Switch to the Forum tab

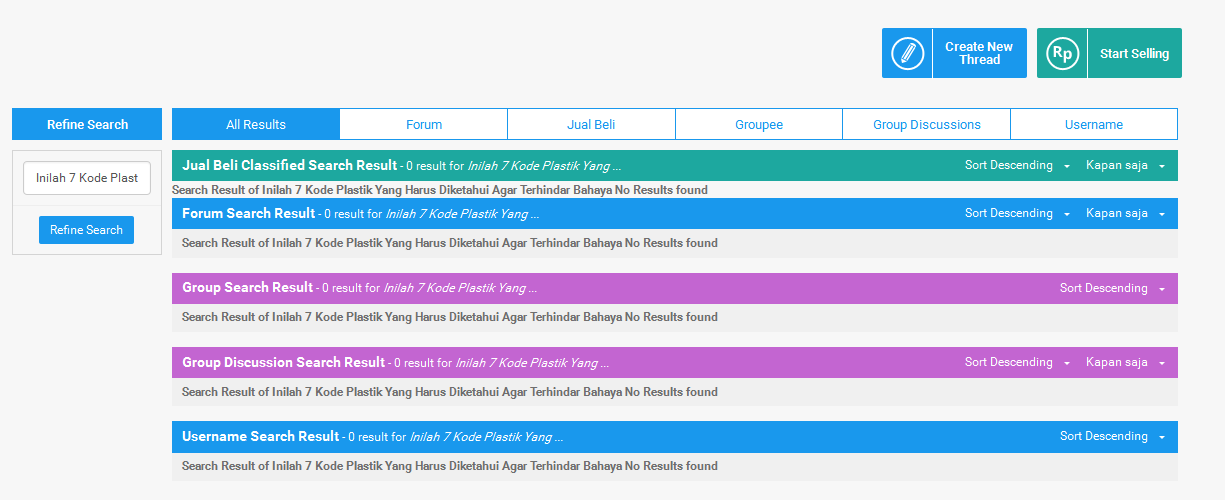coord(424,124)
